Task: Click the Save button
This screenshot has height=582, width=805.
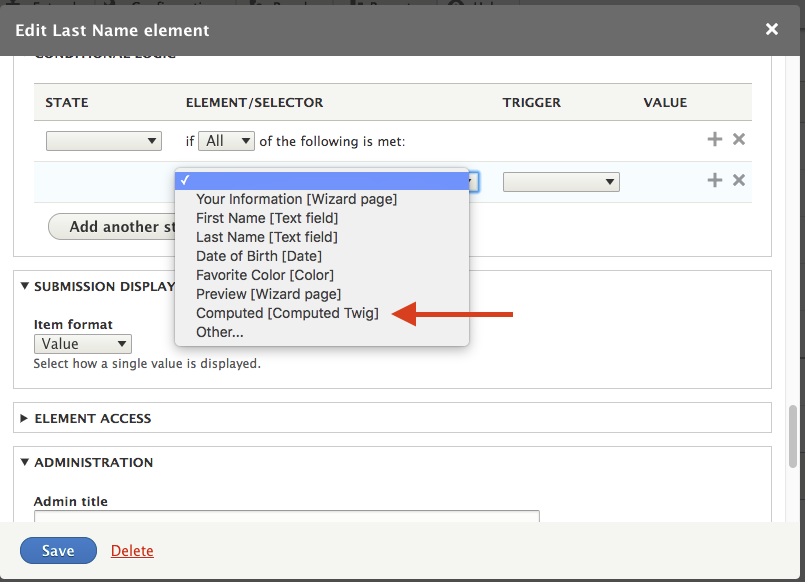Action: (57, 550)
